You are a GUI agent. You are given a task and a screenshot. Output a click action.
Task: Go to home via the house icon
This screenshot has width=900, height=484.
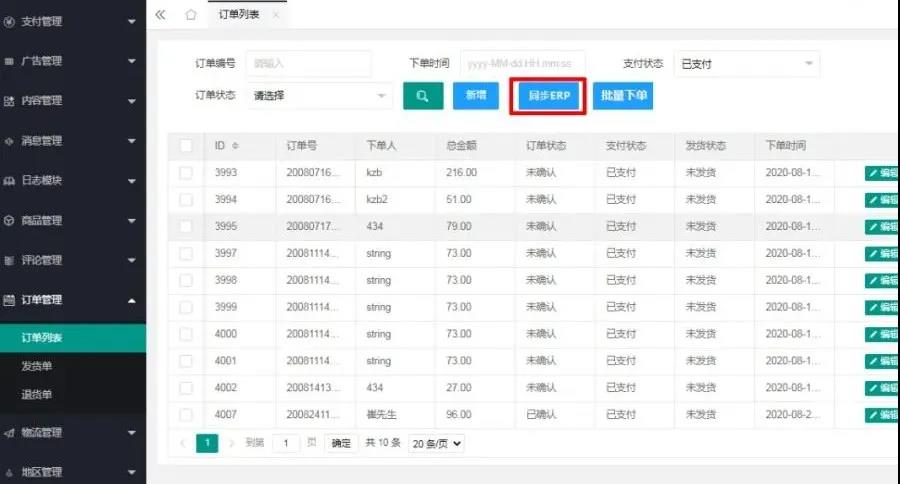191,14
